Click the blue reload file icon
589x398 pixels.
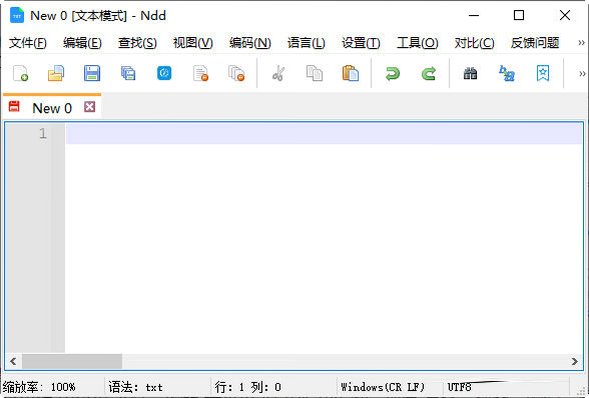coord(164,73)
